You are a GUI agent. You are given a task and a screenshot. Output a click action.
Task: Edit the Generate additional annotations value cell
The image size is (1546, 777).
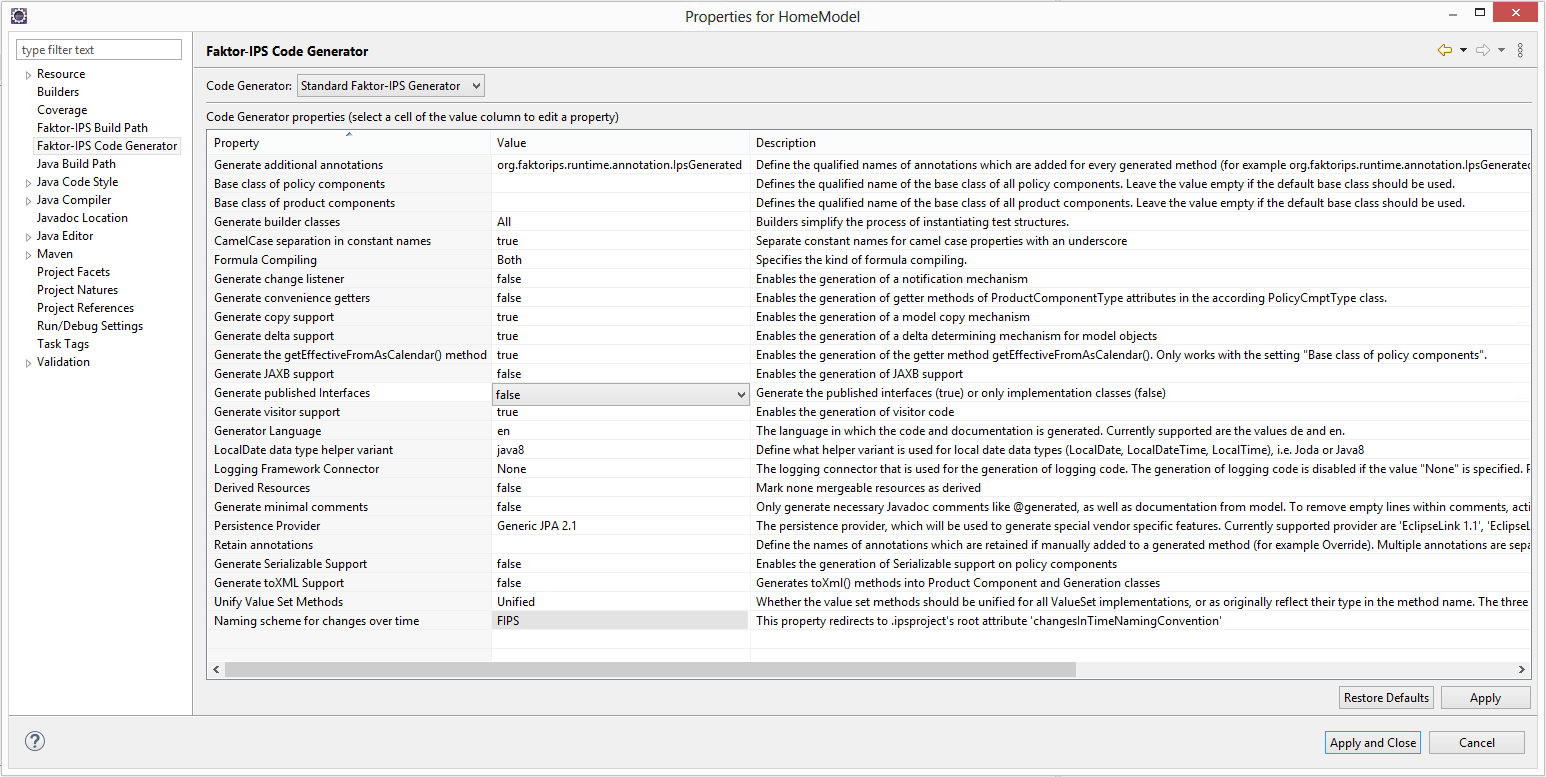(620, 165)
